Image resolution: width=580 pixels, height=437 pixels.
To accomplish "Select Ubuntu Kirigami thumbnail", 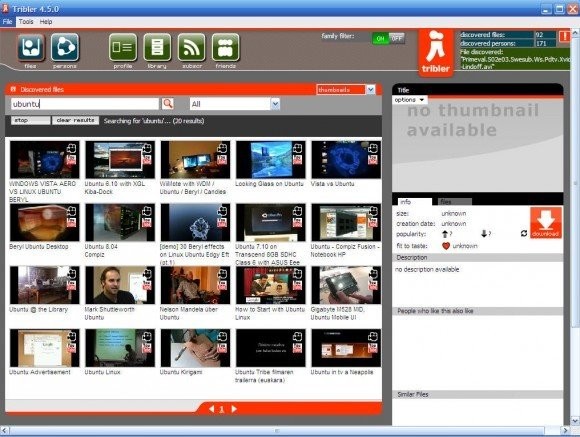I will (195, 348).
